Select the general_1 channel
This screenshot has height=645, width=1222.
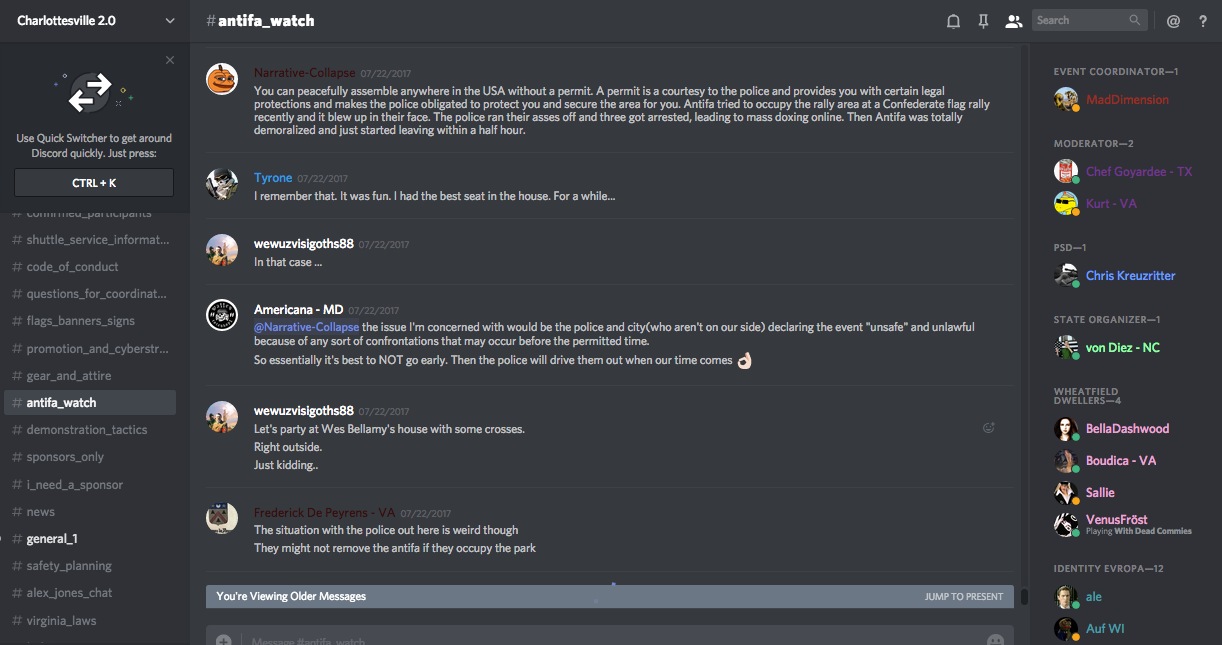(x=52, y=539)
